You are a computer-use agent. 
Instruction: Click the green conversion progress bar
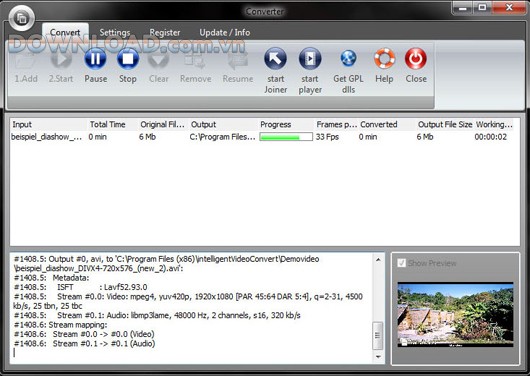[286, 137]
